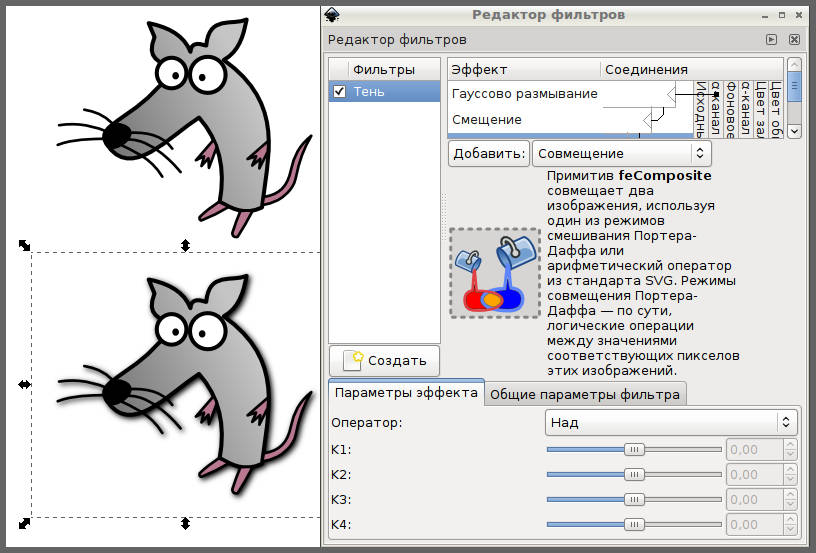Click the Смещение connection triangle
The image size is (816, 553).
tap(647, 121)
